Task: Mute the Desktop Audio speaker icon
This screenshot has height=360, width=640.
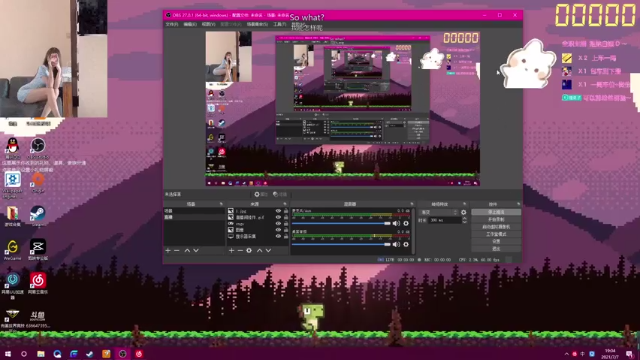Action: 396,244
